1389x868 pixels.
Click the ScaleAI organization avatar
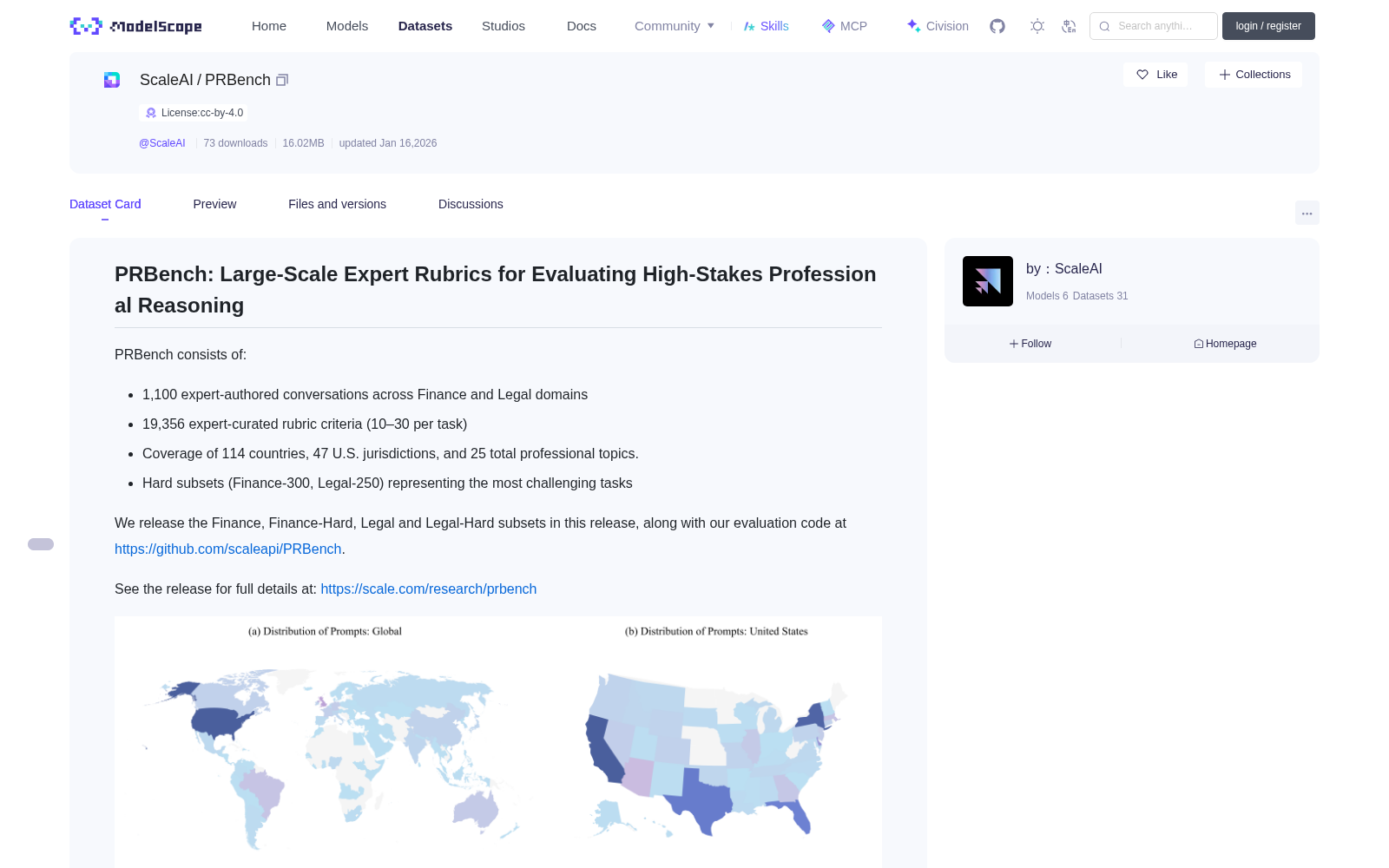tap(988, 281)
